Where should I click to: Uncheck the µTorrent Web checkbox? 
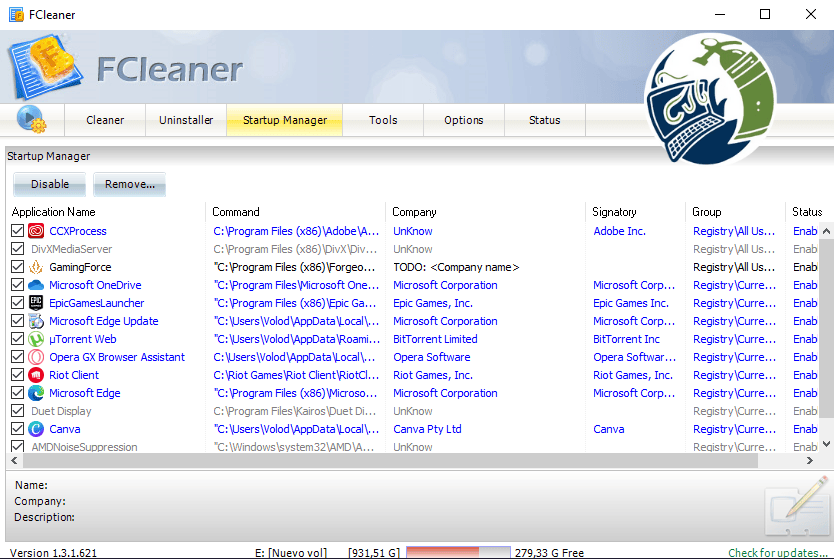18,339
